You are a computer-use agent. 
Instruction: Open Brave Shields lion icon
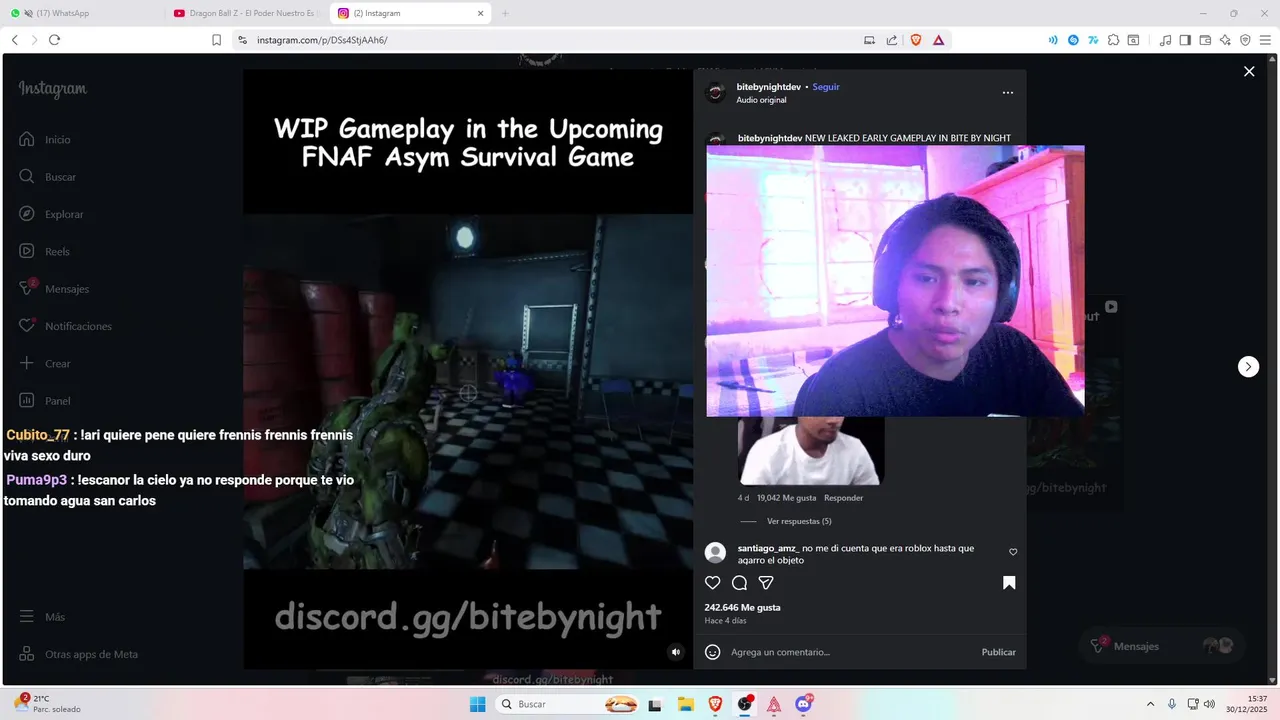tap(915, 40)
